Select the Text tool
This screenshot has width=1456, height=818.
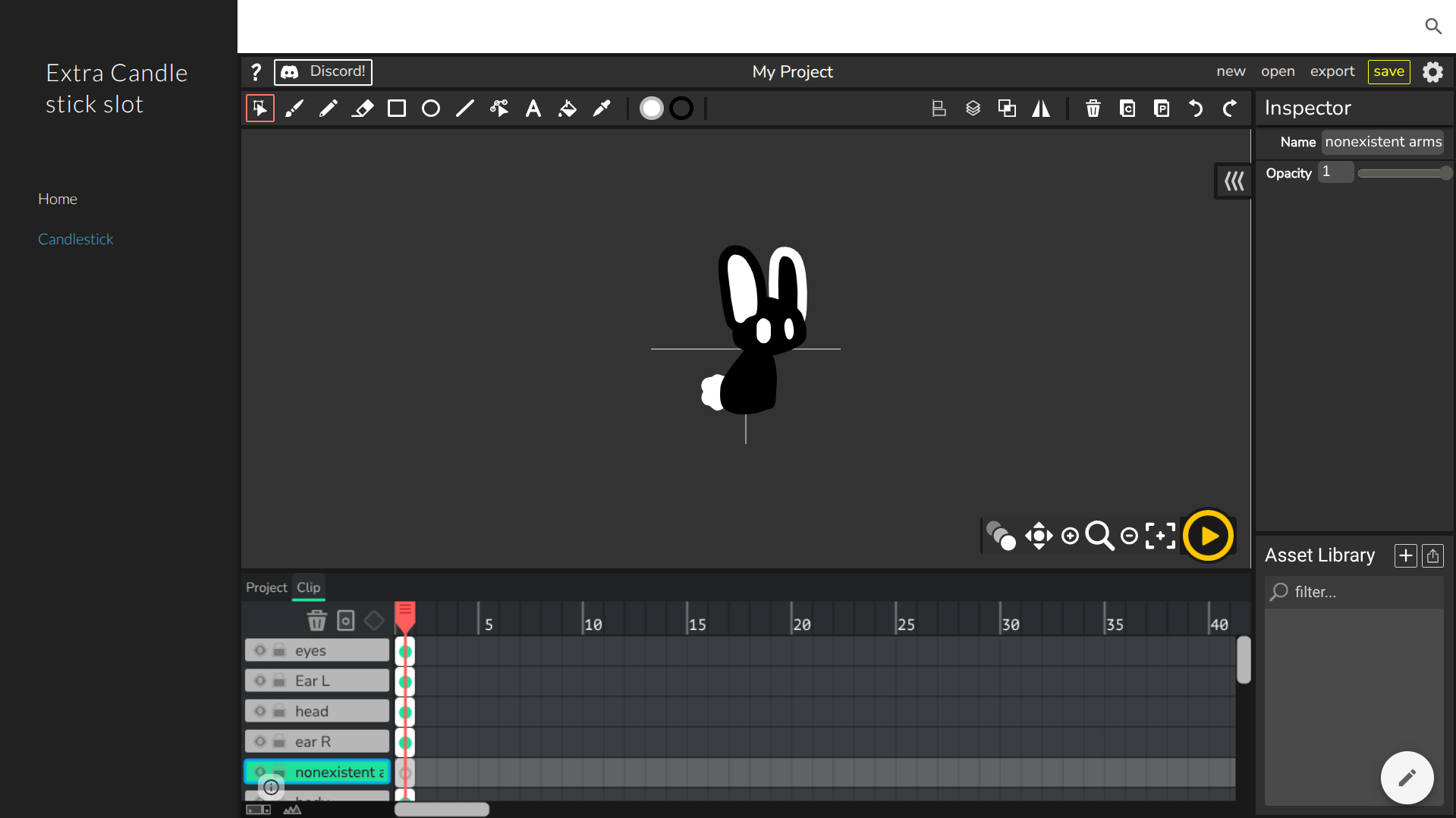(x=533, y=109)
